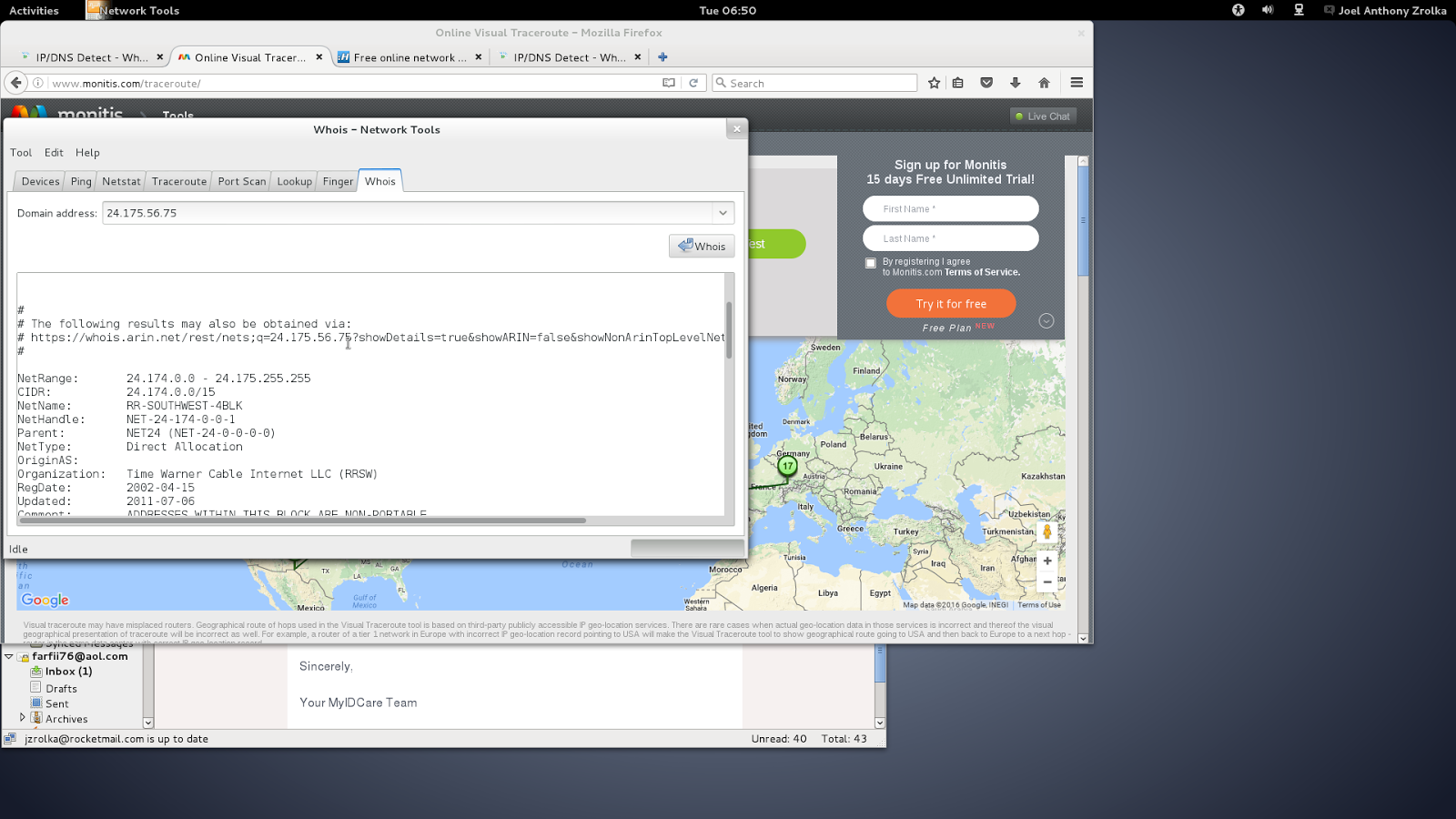Open the Help menu in Network Tools
The height and width of the screenshot is (819, 1456).
(87, 153)
